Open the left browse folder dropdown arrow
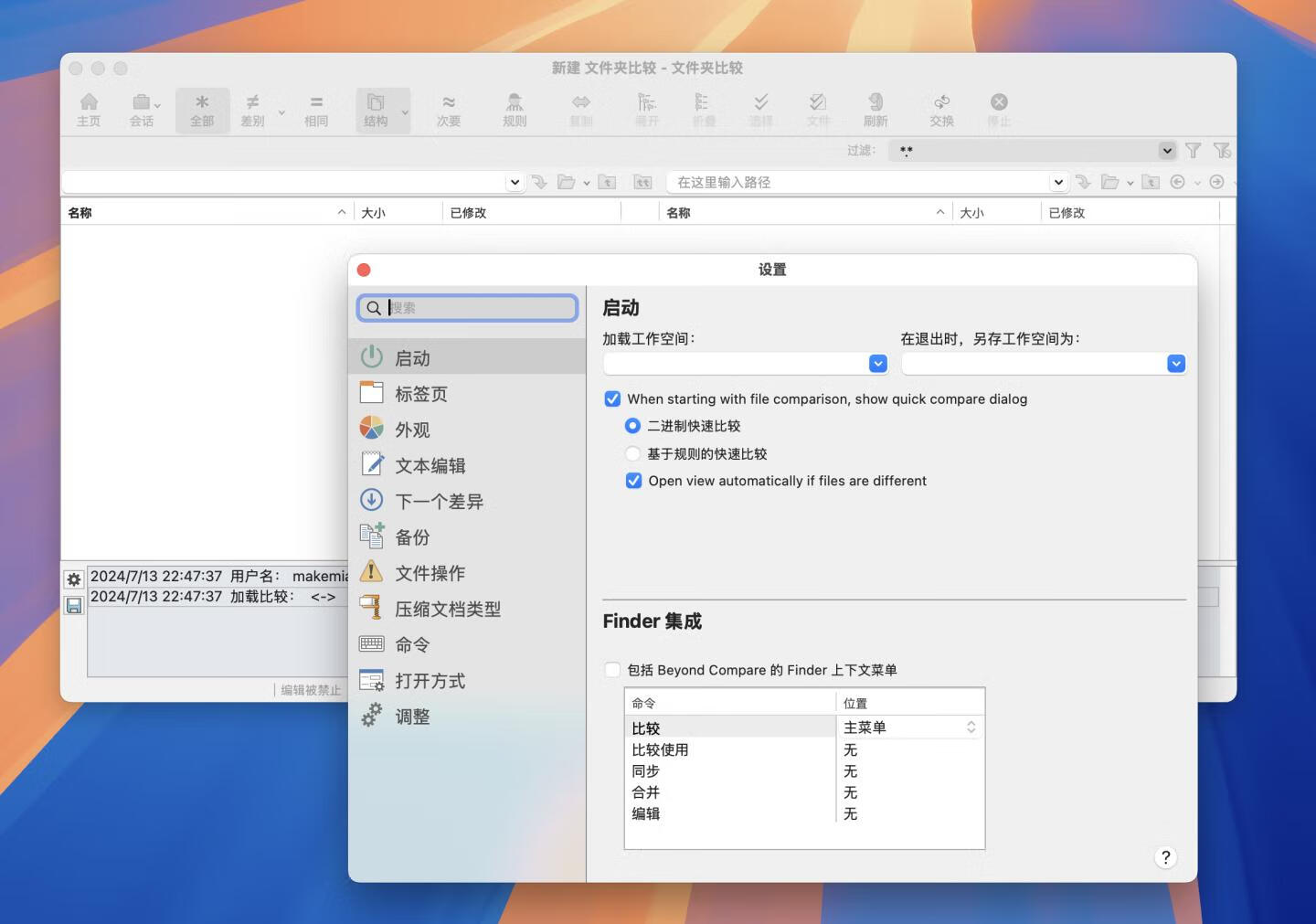 click(x=587, y=183)
